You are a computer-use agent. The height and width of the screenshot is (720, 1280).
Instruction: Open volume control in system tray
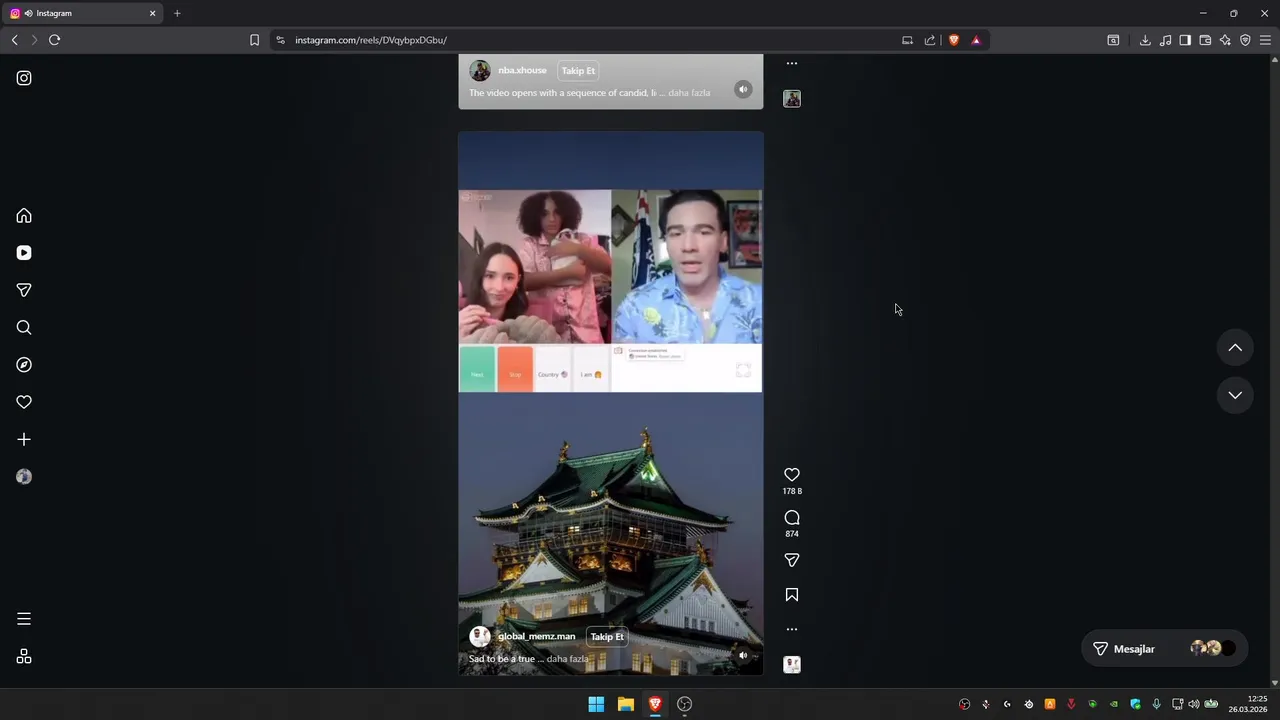click(1193, 704)
